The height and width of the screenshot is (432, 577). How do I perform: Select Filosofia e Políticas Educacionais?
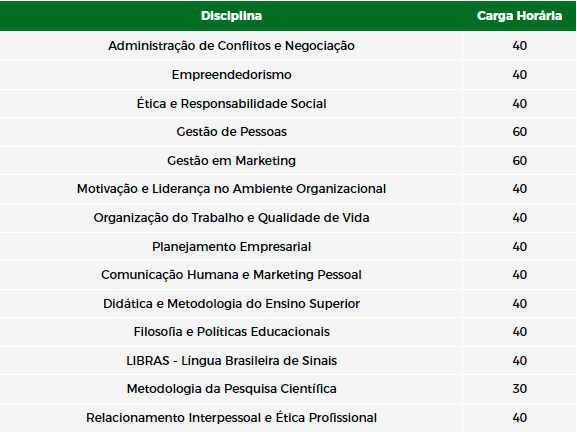point(231,332)
